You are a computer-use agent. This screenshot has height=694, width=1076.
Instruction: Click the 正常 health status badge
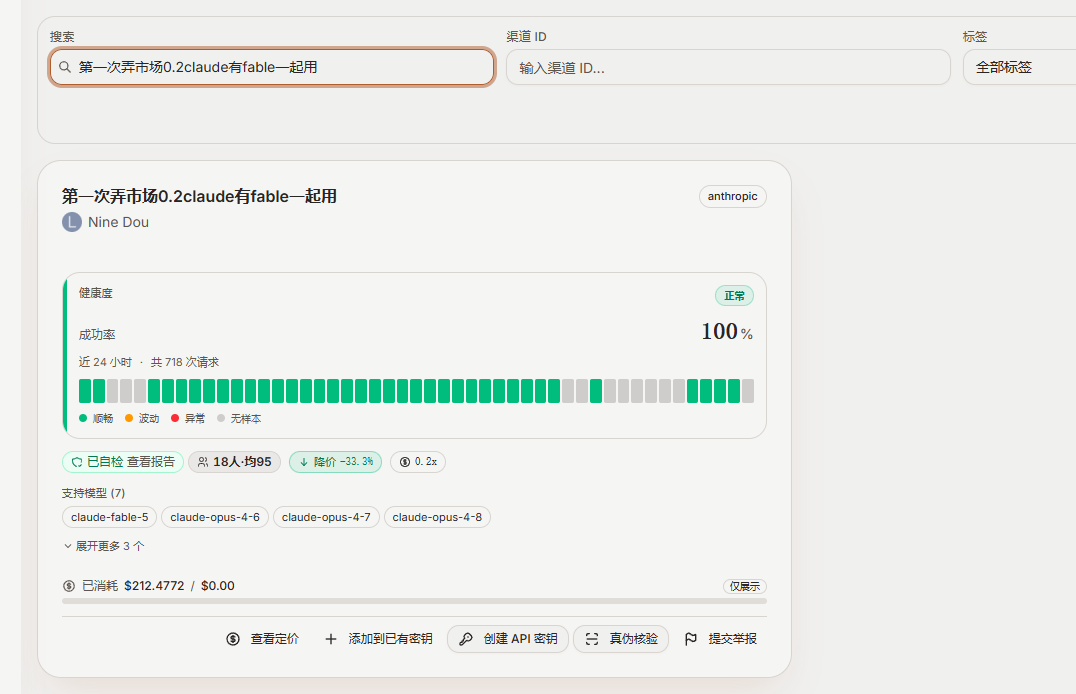tap(734, 296)
